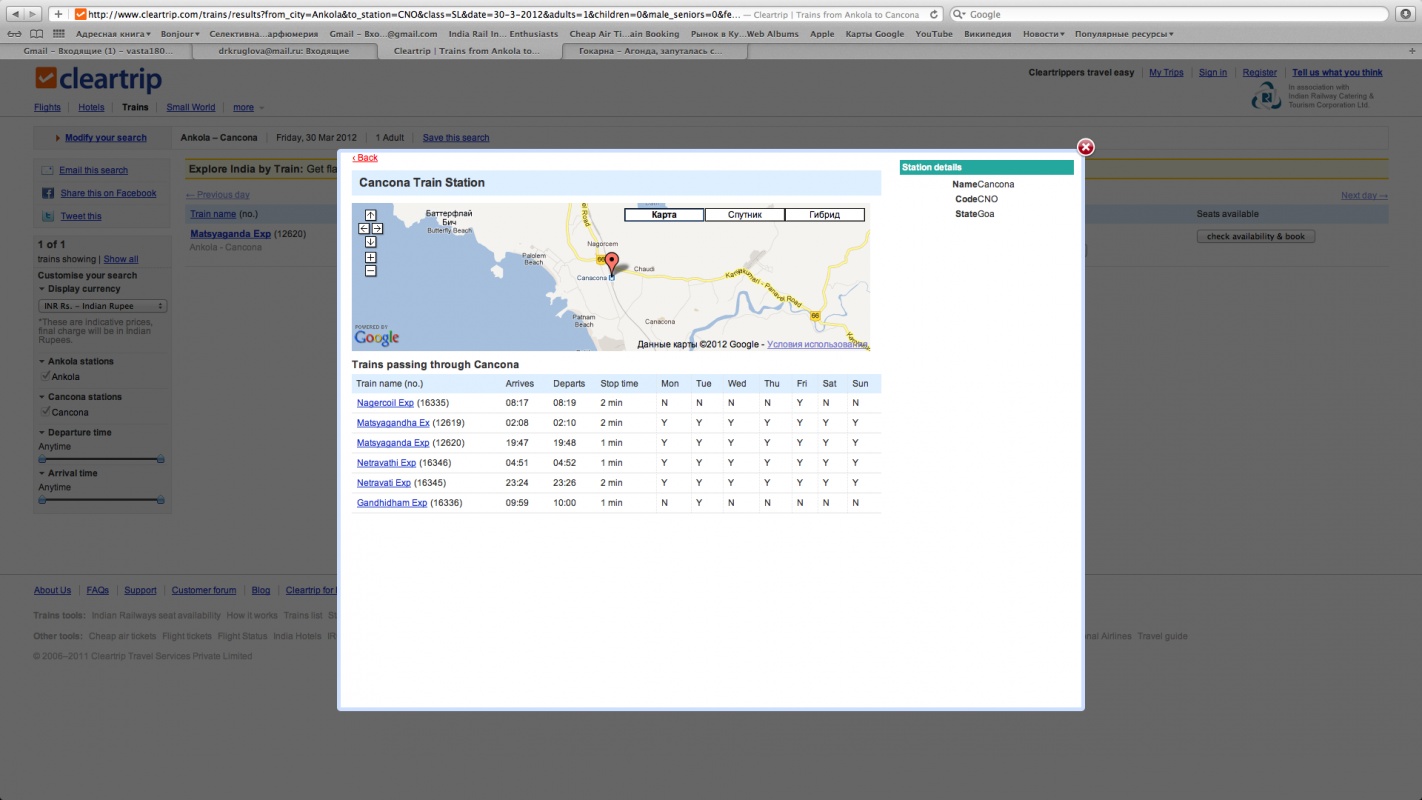
Task: Pan the map up
Action: coord(370,215)
